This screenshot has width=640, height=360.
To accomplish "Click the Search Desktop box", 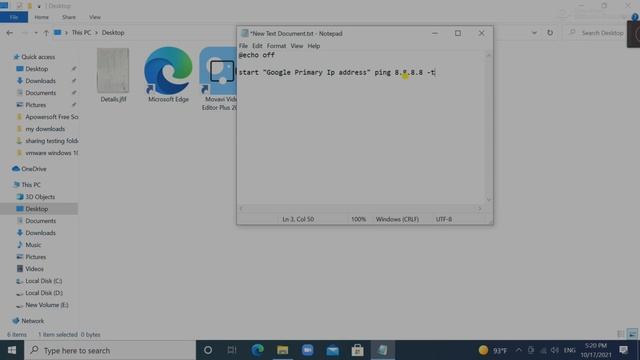I will [x=596, y=33].
